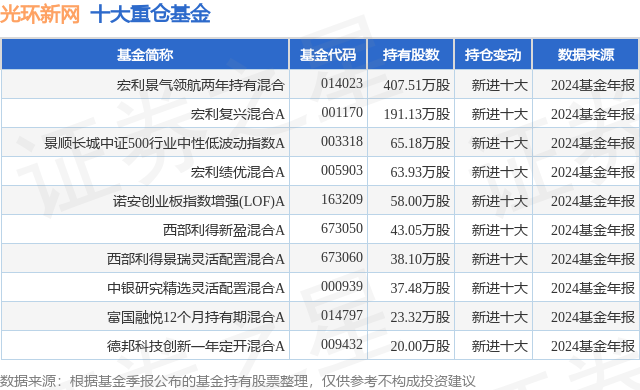This screenshot has height=390, width=640.
Task: Click 新进十大 in the 673060 row
Action: (500, 259)
